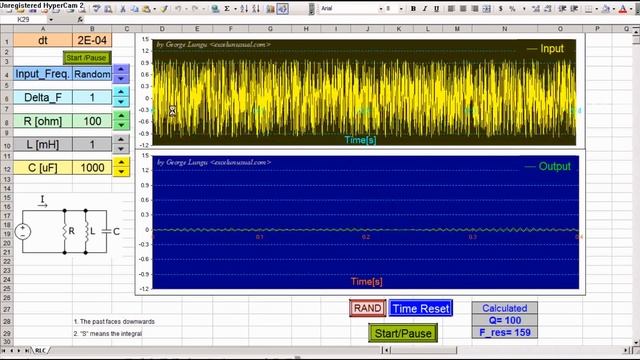Viewport: 640px width, 360px height.
Task: Decrease R [ohm] with down spinner
Action: click(121, 125)
